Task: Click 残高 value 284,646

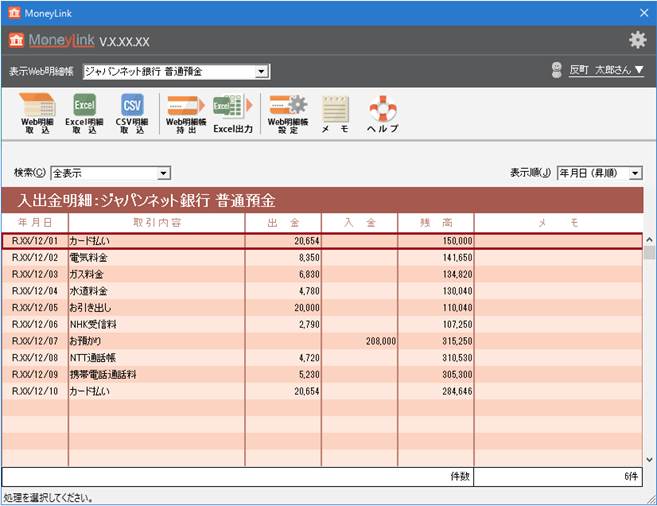Action: click(x=457, y=392)
